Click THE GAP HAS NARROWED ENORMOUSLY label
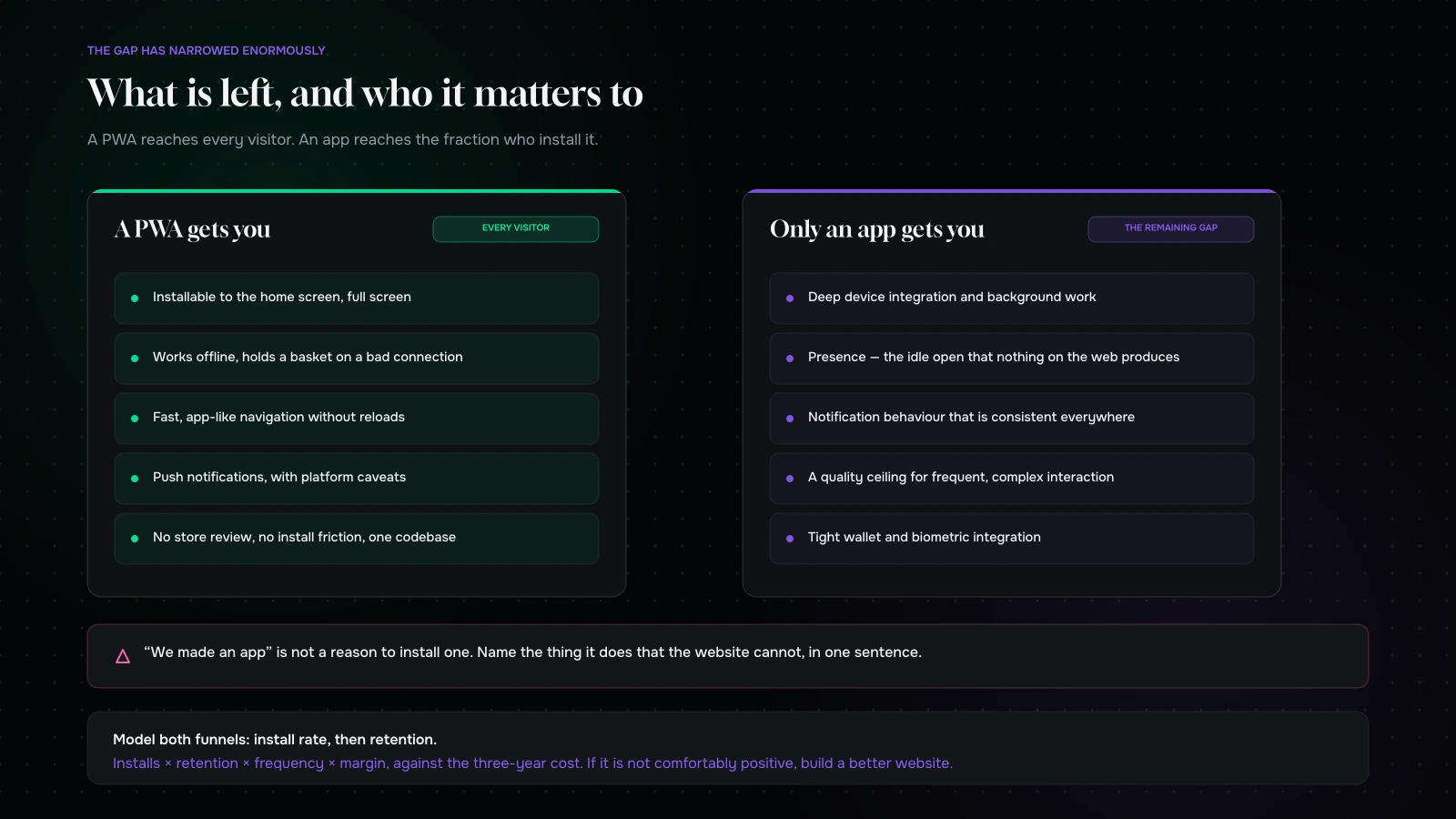The width and height of the screenshot is (1456, 819). [x=207, y=51]
